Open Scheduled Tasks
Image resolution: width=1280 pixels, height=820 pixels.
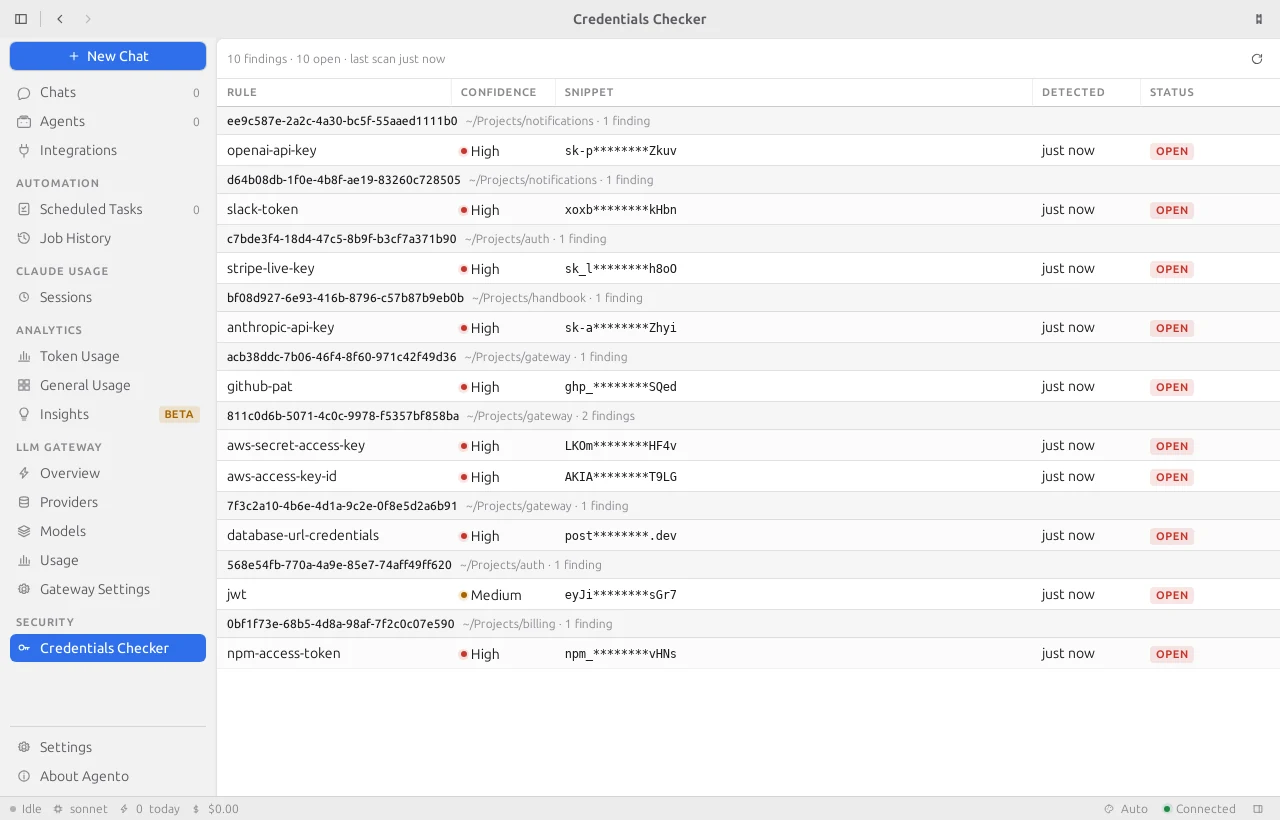pos(108,209)
